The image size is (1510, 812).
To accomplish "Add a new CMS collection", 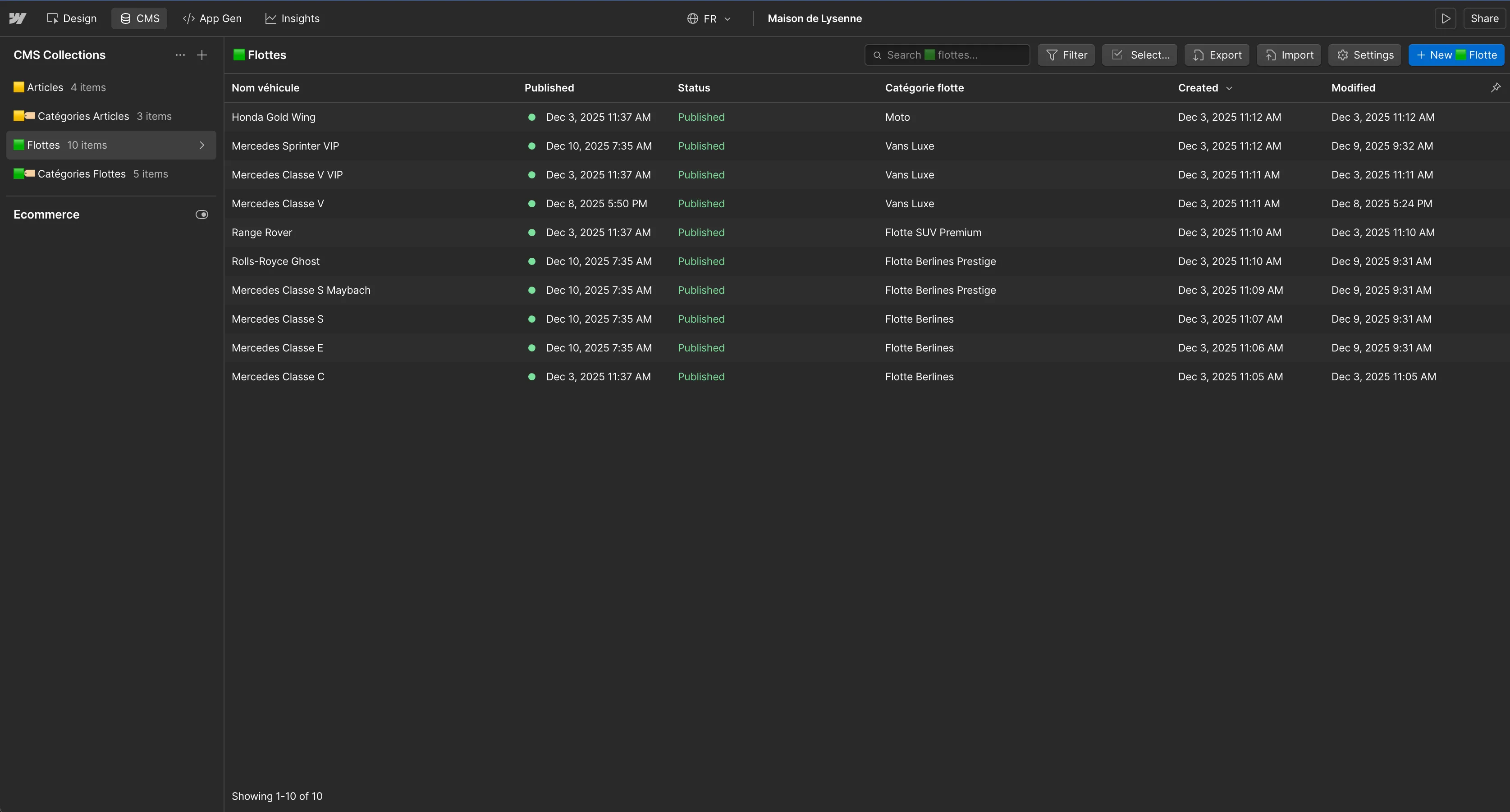I will click(x=201, y=55).
